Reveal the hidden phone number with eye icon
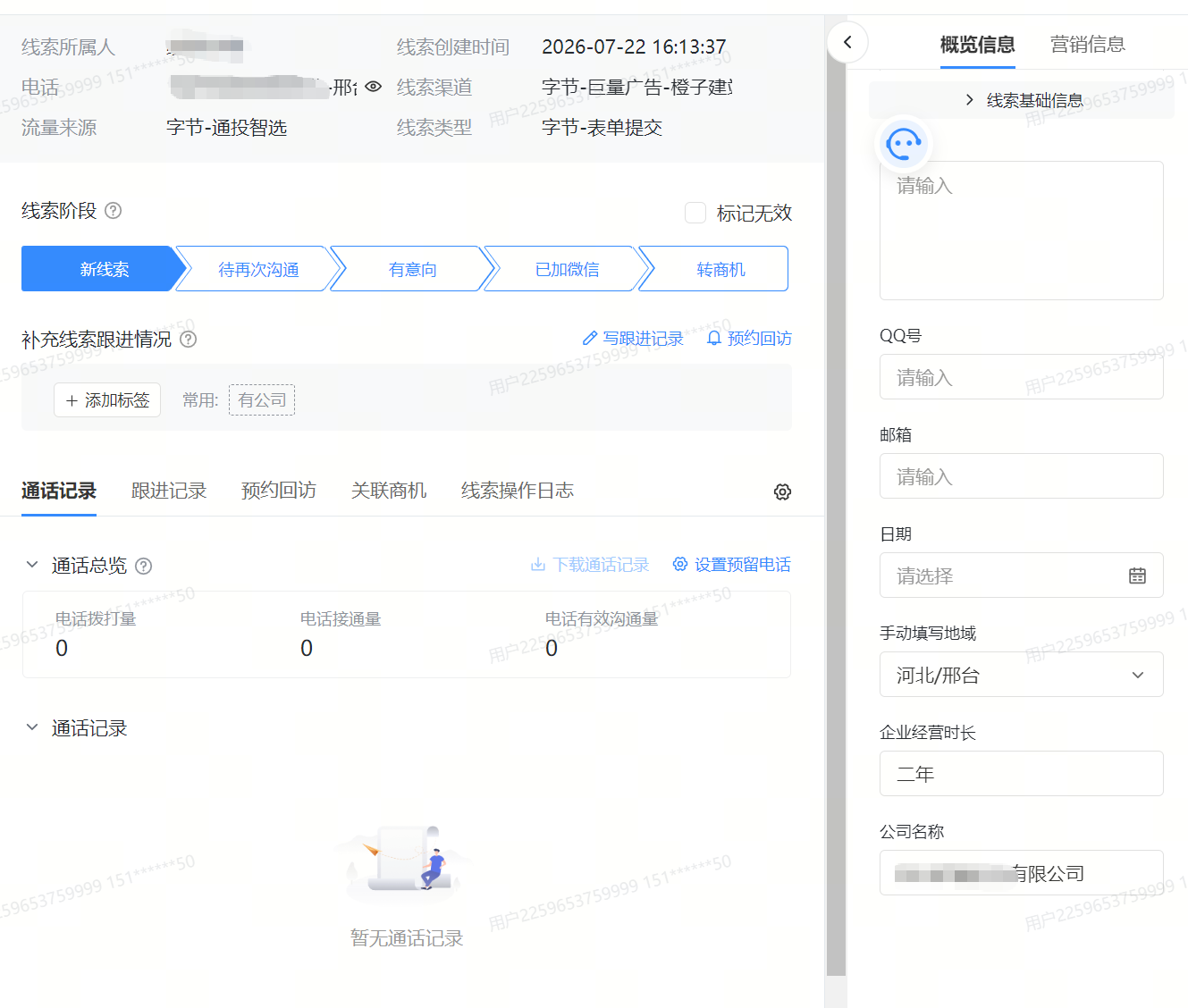The height and width of the screenshot is (1008, 1188). 374,87
